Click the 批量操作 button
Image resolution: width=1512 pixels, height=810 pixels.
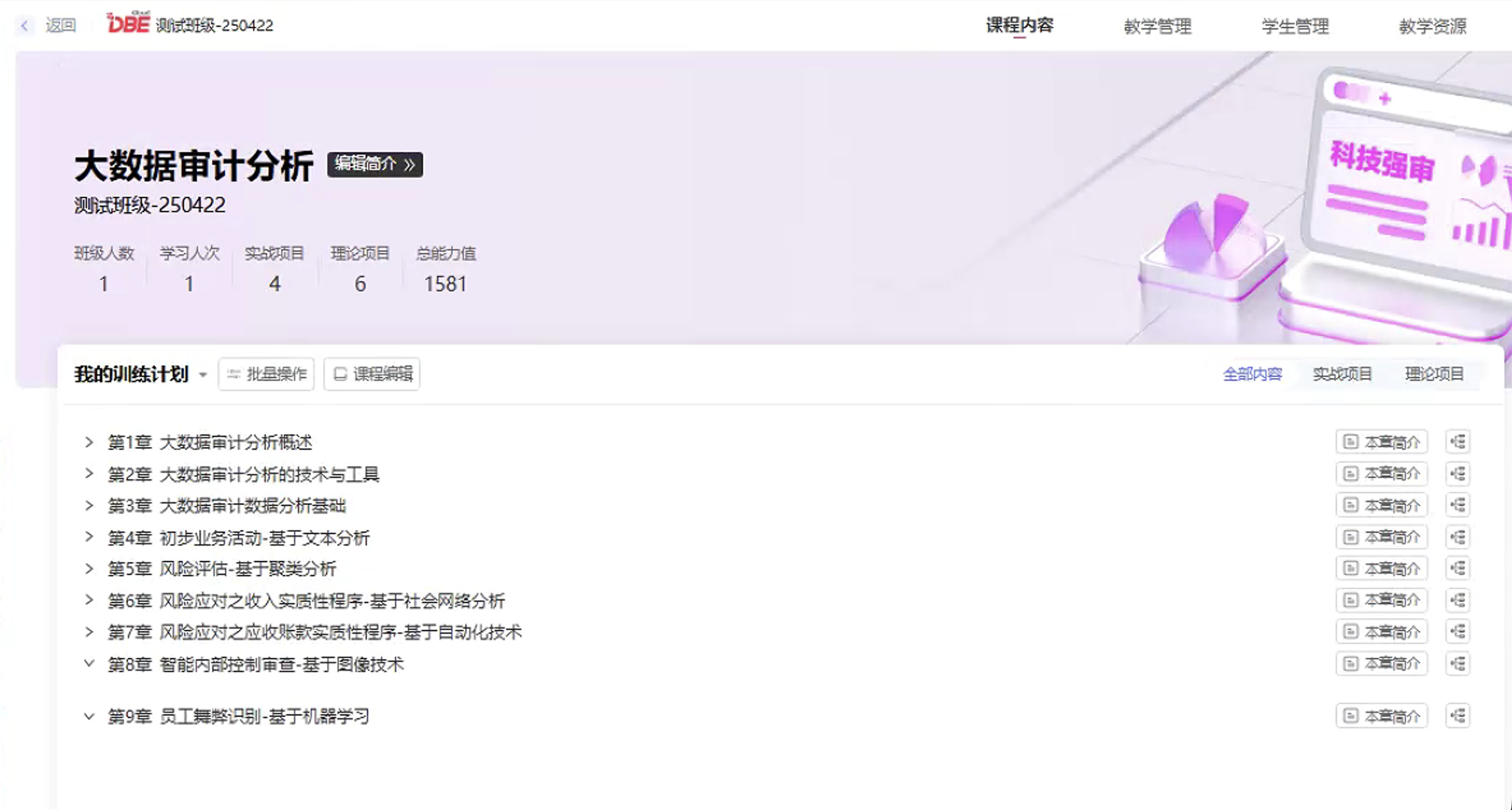[266, 374]
